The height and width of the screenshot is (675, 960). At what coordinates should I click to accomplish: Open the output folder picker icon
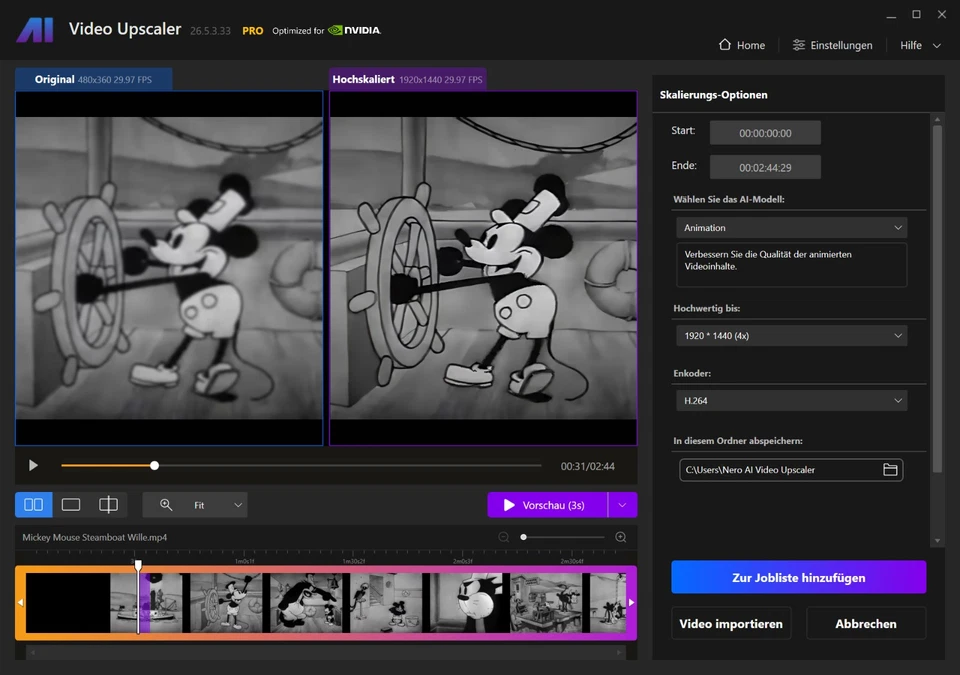[890, 469]
